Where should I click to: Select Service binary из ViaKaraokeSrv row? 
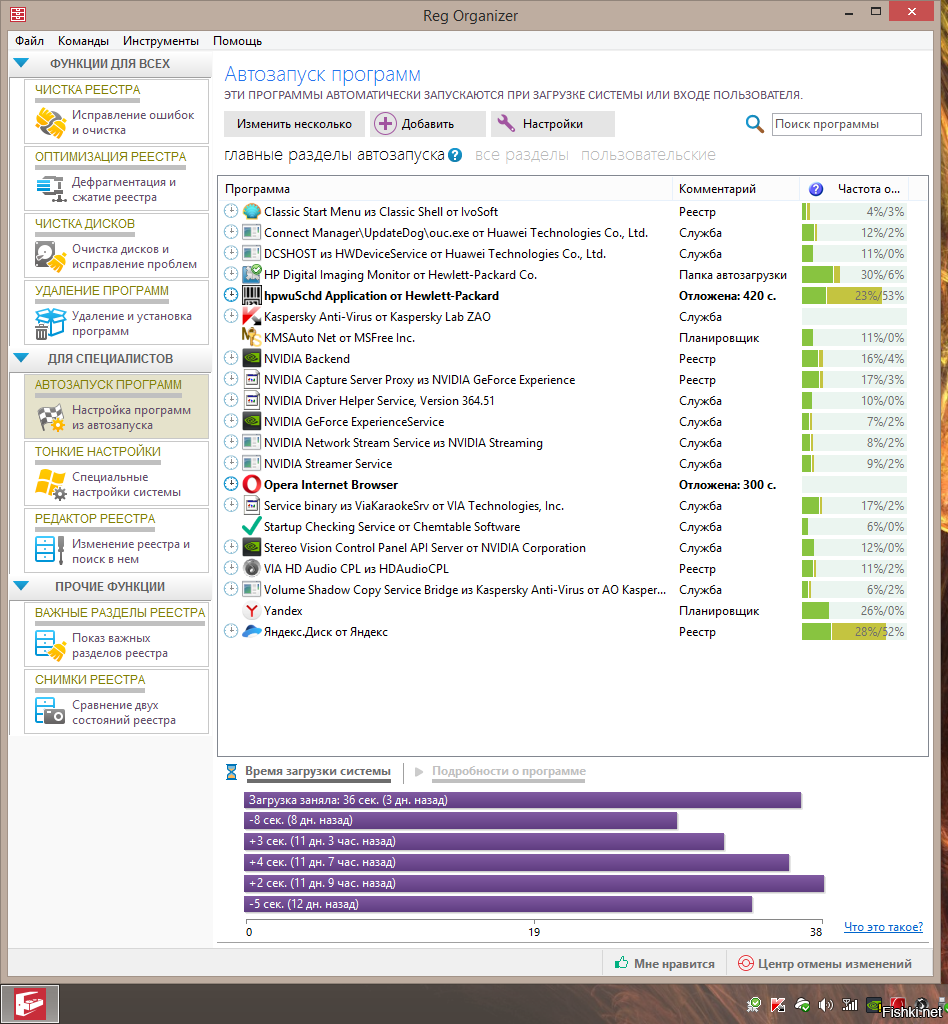tap(565, 505)
